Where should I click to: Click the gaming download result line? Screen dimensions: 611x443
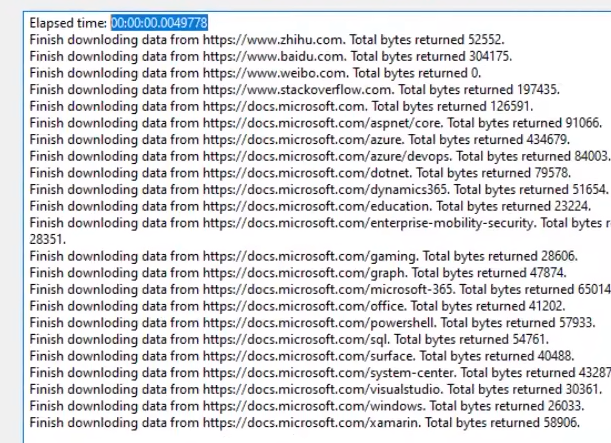tap(304, 256)
